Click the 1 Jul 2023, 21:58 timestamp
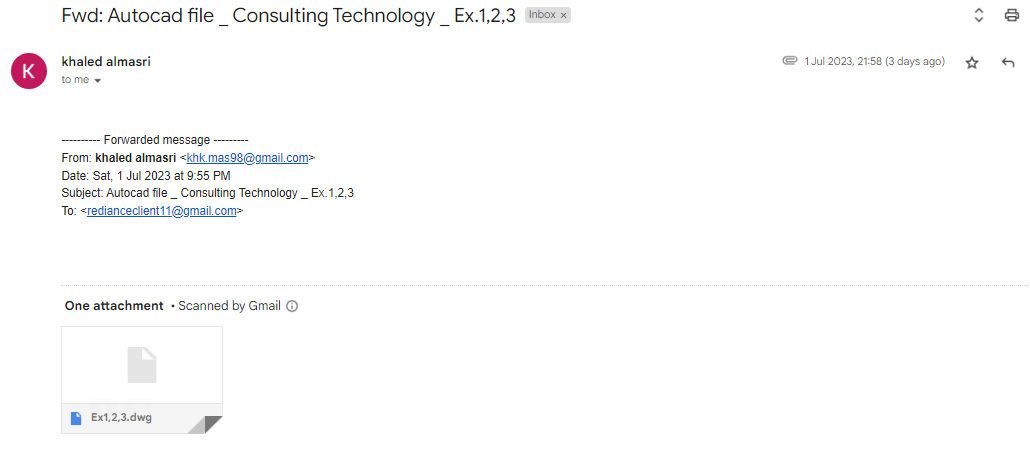The width and height of the screenshot is (1030, 454). (x=874, y=61)
